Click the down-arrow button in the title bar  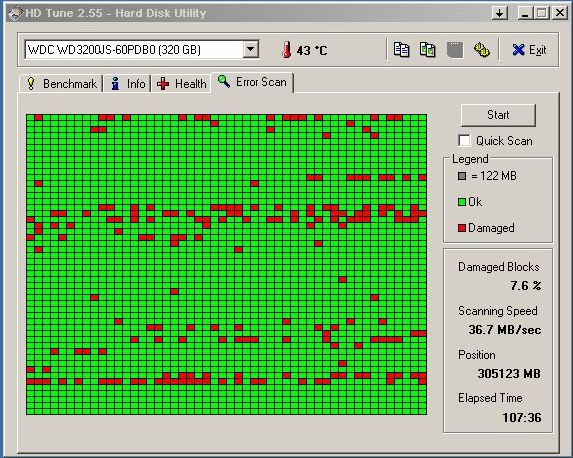point(499,14)
